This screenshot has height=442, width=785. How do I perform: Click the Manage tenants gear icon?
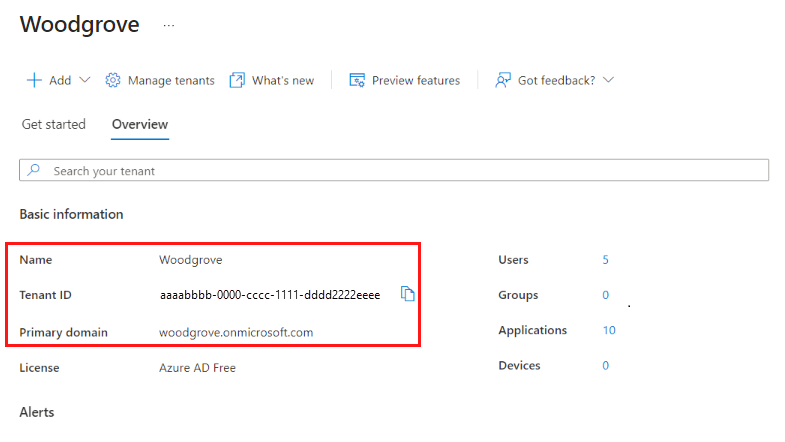113,80
